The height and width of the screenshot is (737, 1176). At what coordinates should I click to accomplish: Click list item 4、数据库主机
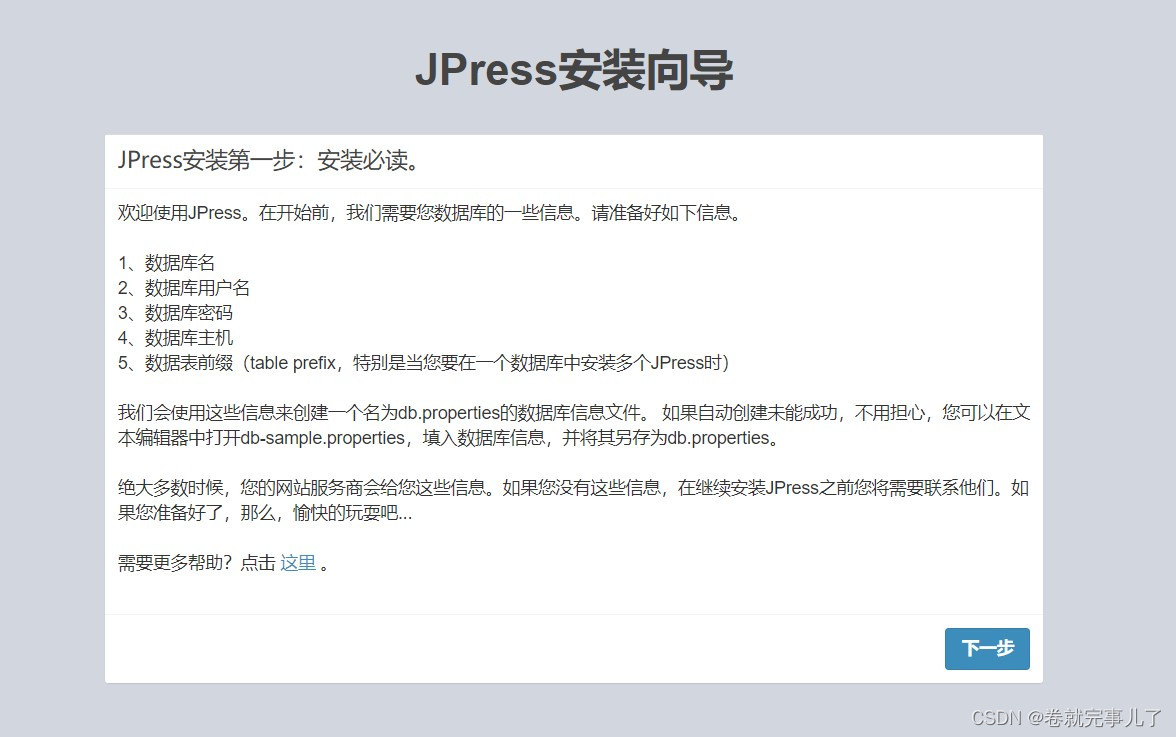coord(176,338)
